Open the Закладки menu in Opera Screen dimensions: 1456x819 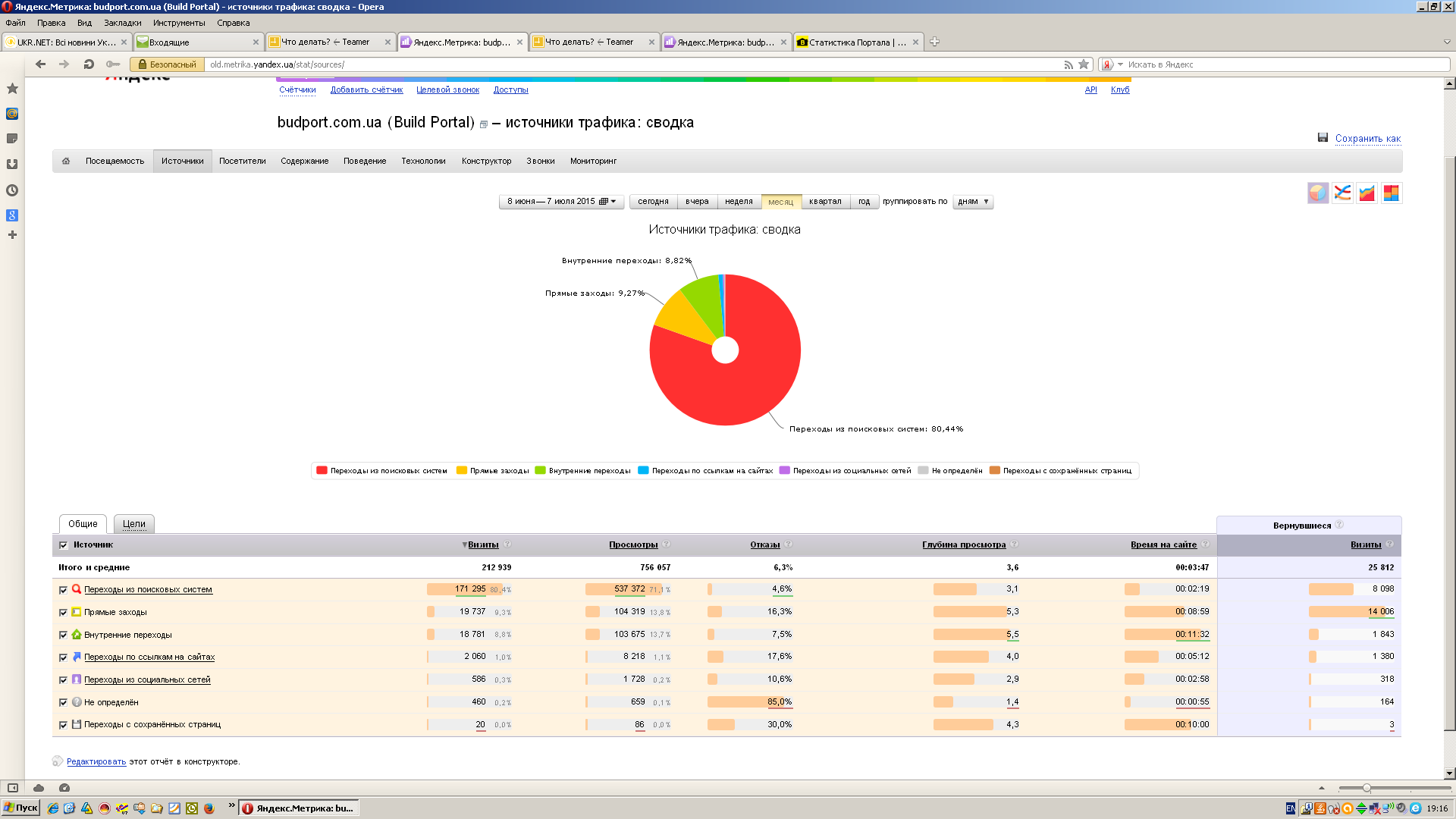[123, 23]
